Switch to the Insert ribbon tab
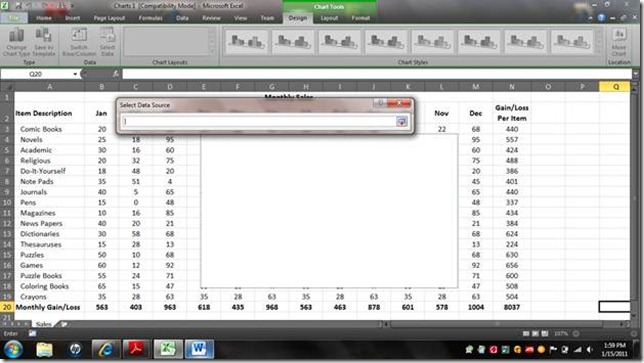The width and height of the screenshot is (644, 363). [72, 18]
